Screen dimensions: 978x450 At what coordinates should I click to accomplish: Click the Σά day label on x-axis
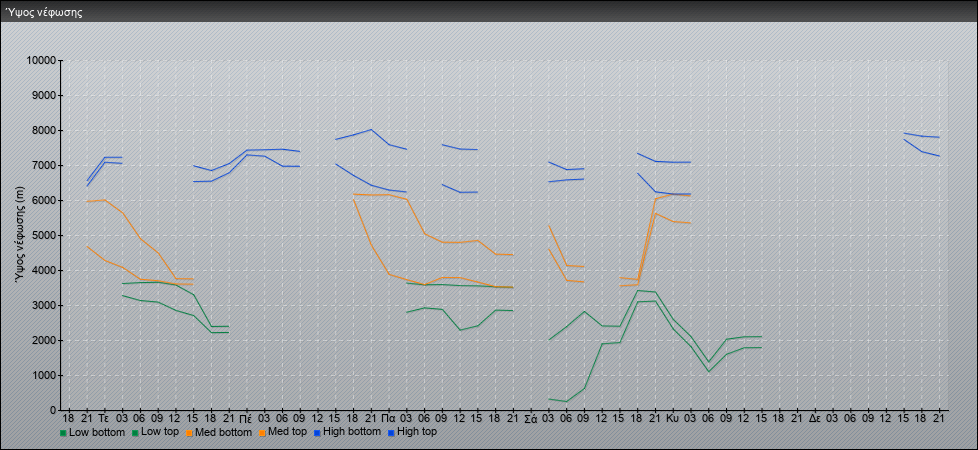[x=530, y=418]
